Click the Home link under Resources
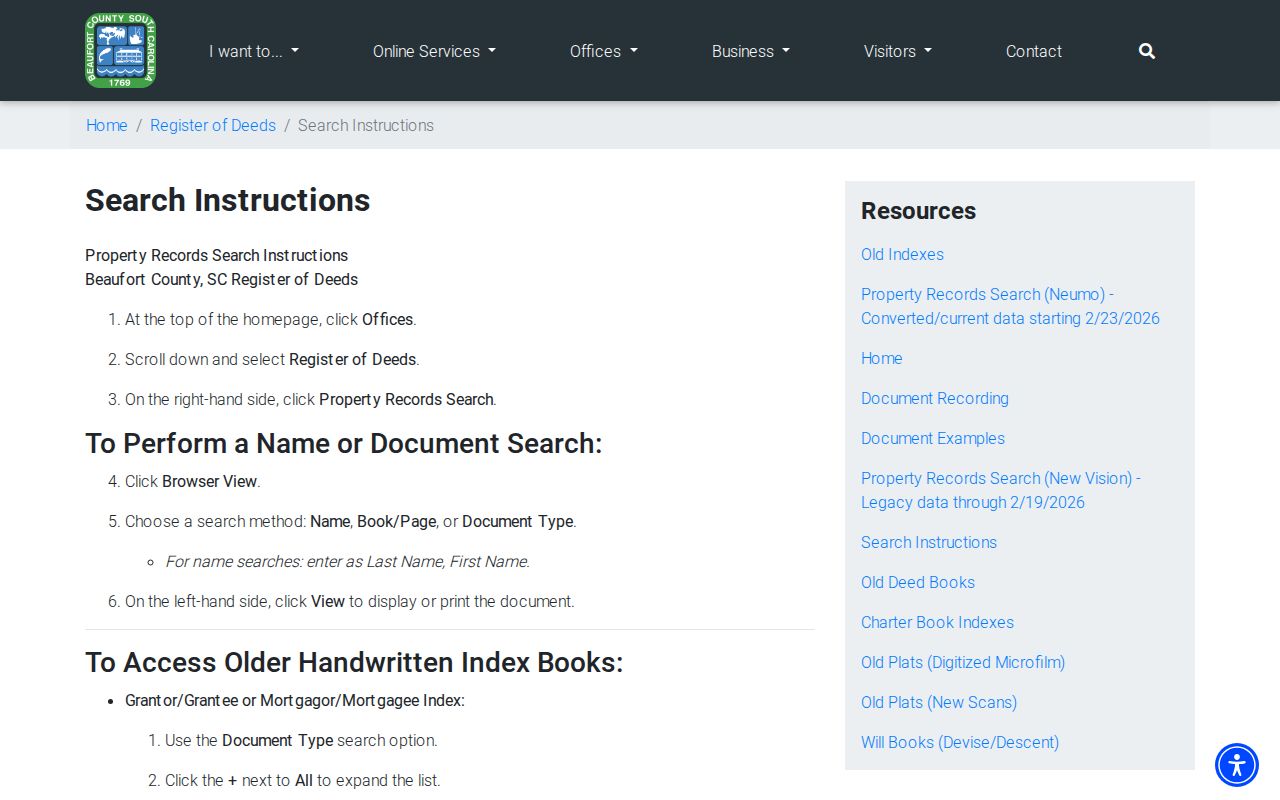The width and height of the screenshot is (1280, 800). [882, 358]
